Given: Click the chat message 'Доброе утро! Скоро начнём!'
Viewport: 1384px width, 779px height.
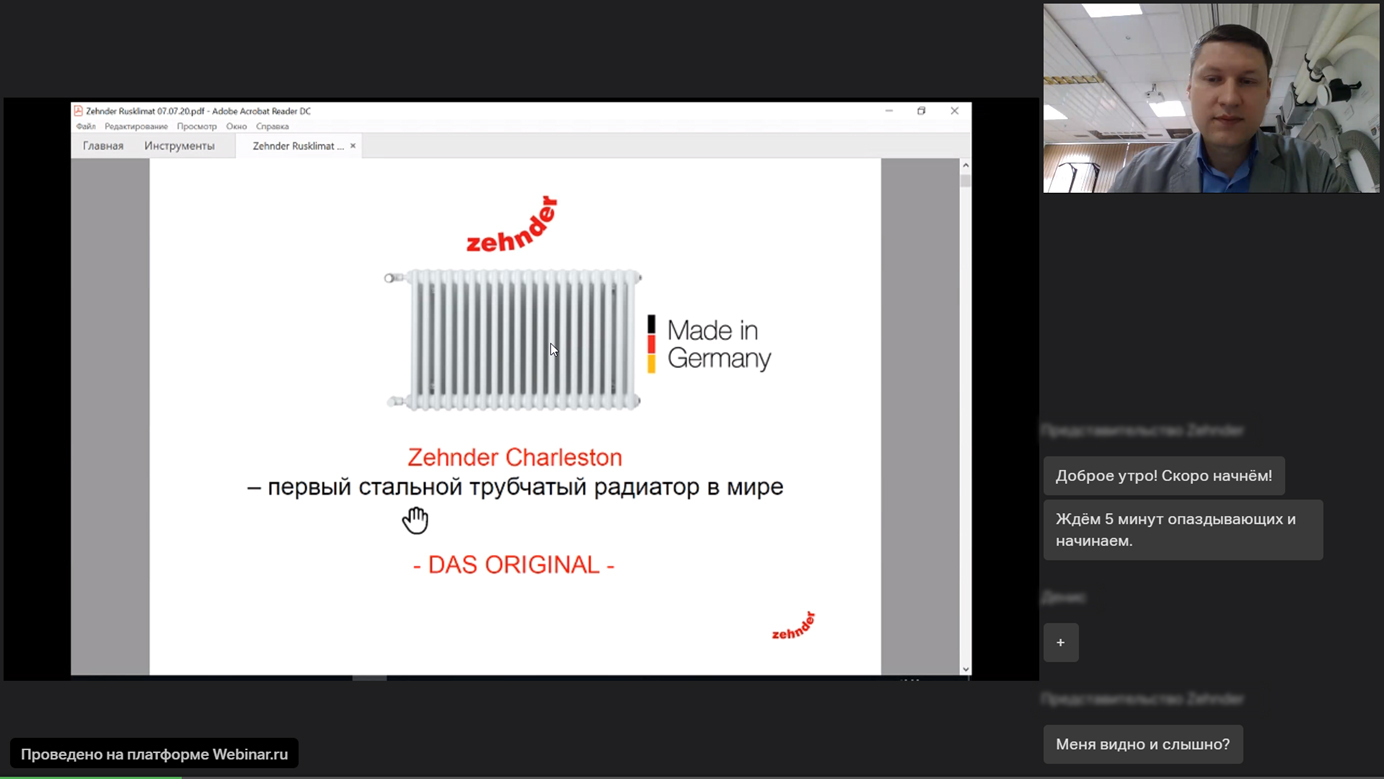Looking at the screenshot, I should click(1164, 476).
